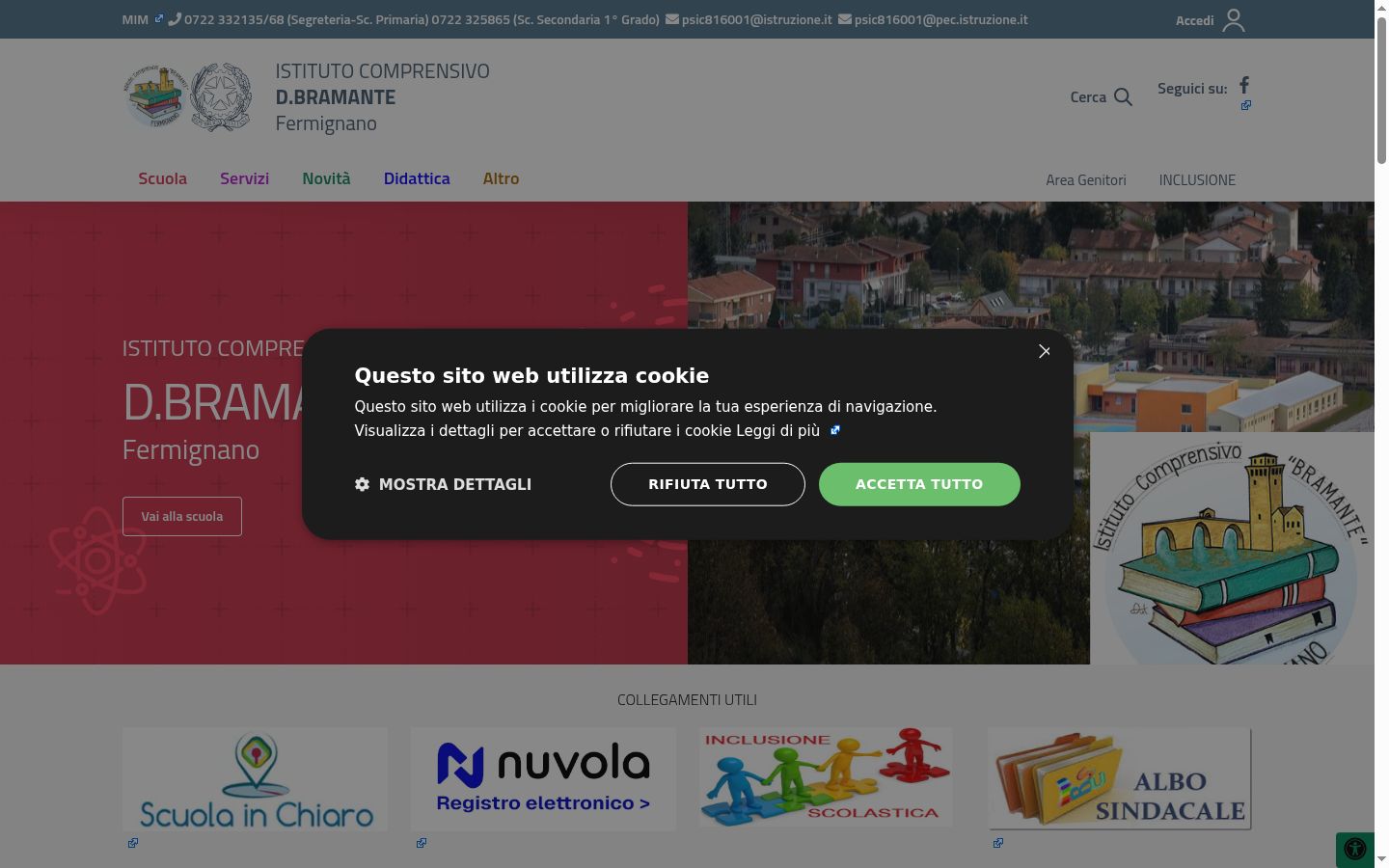This screenshot has width=1389, height=868.
Task: Open cookie details via the gear icon
Action: pos(362,484)
